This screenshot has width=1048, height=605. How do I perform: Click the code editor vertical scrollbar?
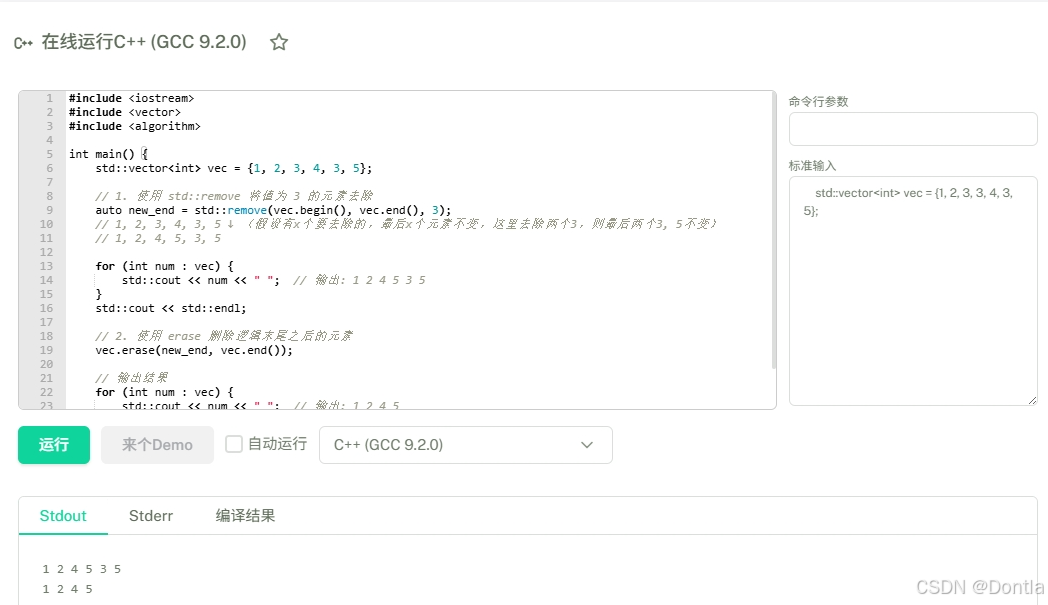pyautogui.click(x=773, y=231)
